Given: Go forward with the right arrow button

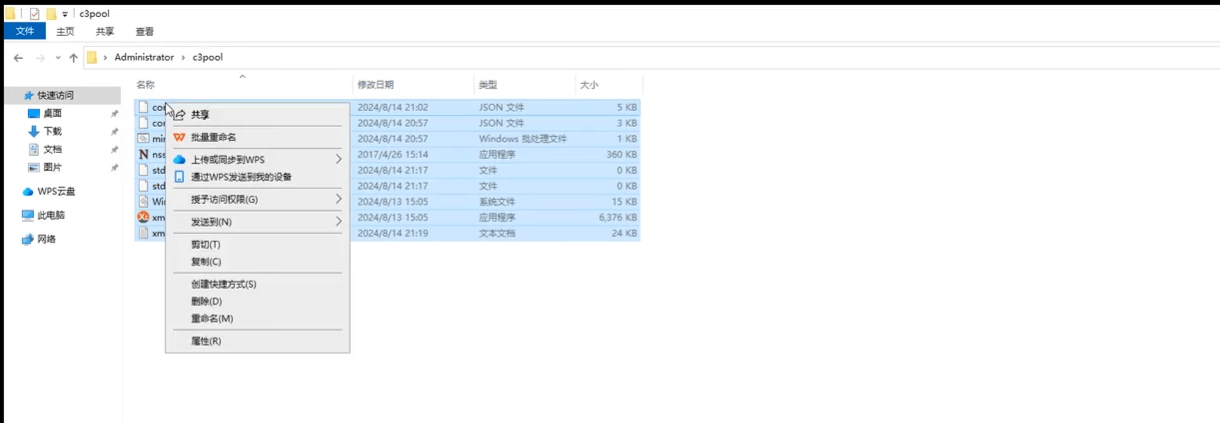Looking at the screenshot, I should point(40,58).
